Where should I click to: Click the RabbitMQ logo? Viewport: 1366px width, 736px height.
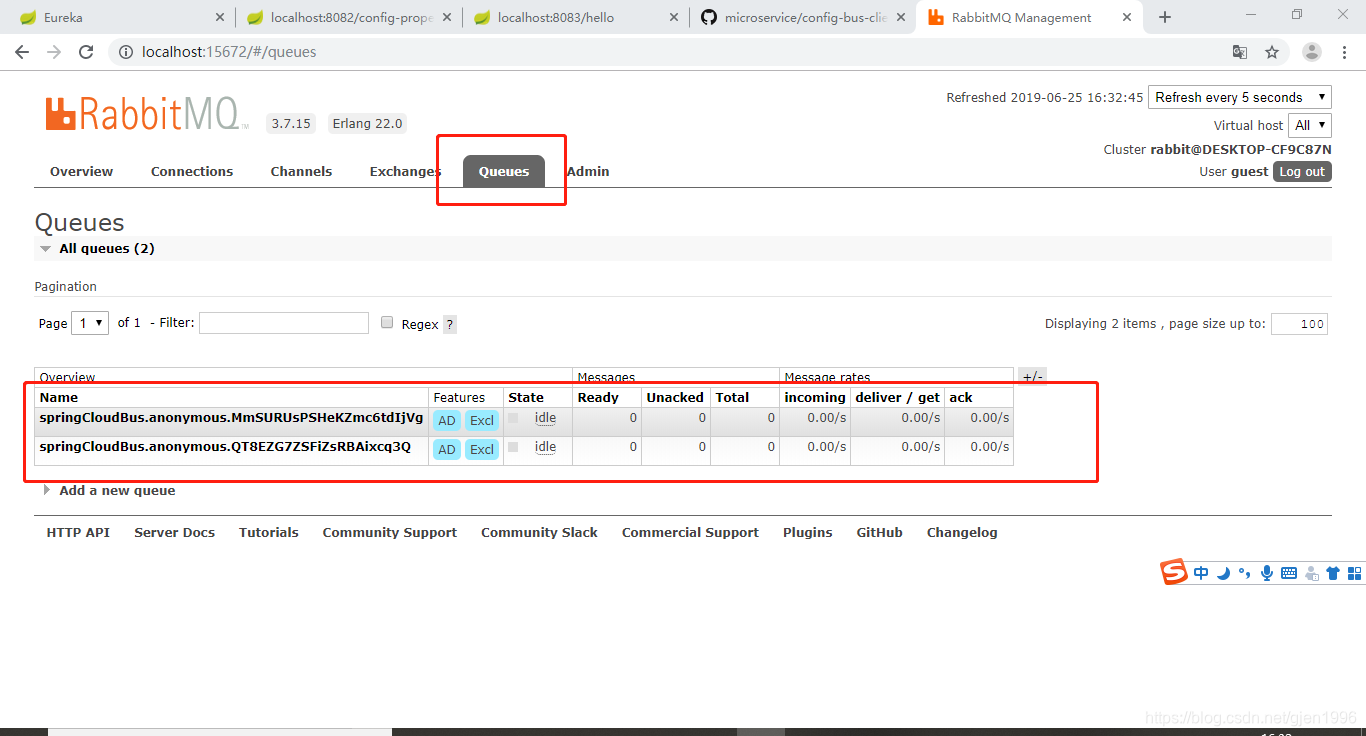click(146, 114)
